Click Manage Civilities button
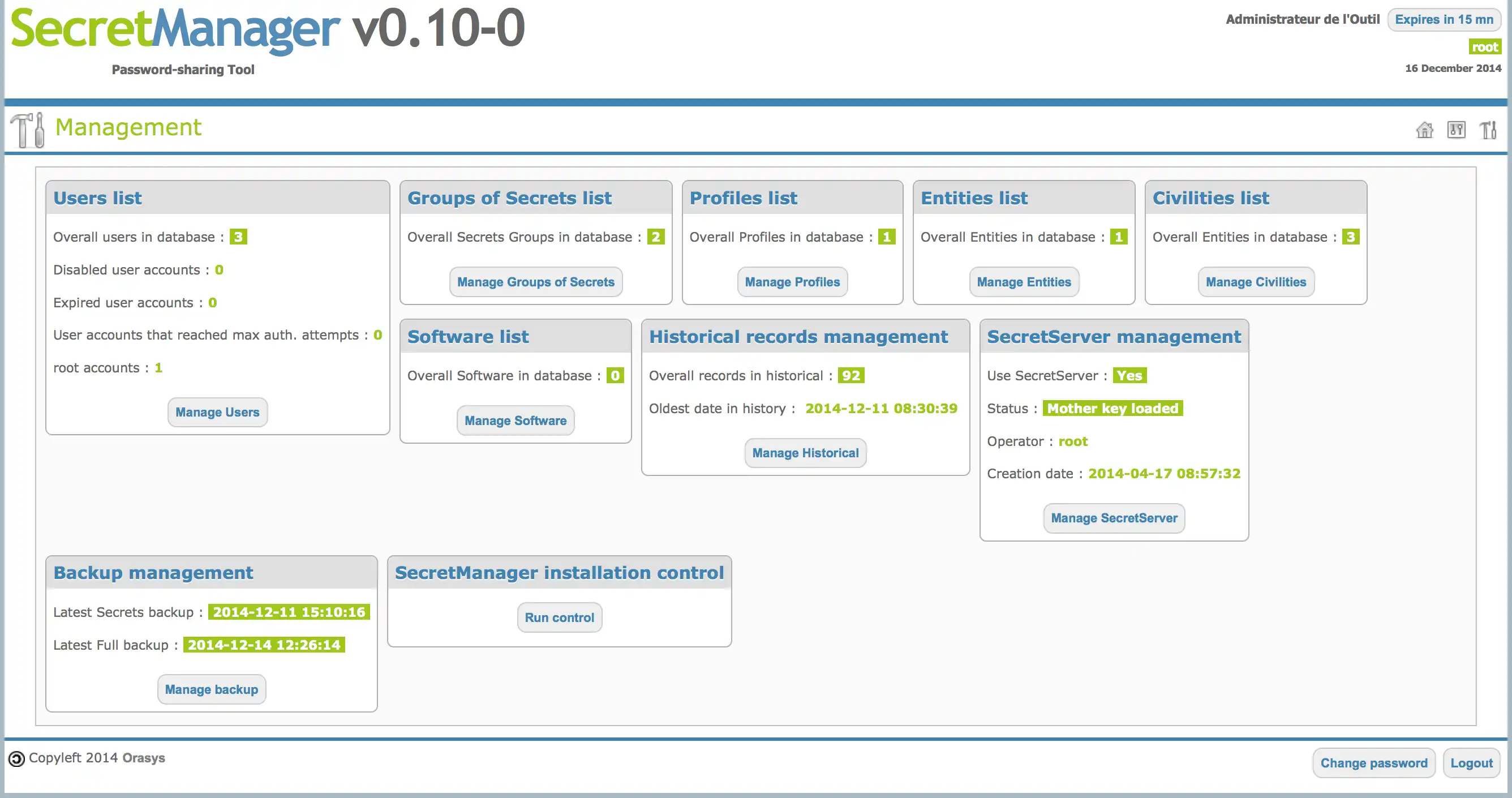The image size is (1512, 798). [1255, 281]
